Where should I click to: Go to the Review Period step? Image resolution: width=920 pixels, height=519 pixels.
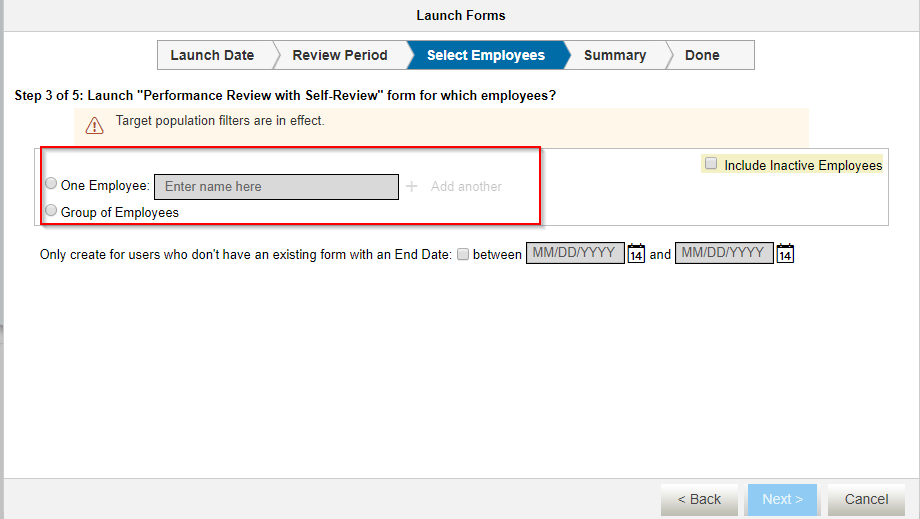(x=340, y=55)
